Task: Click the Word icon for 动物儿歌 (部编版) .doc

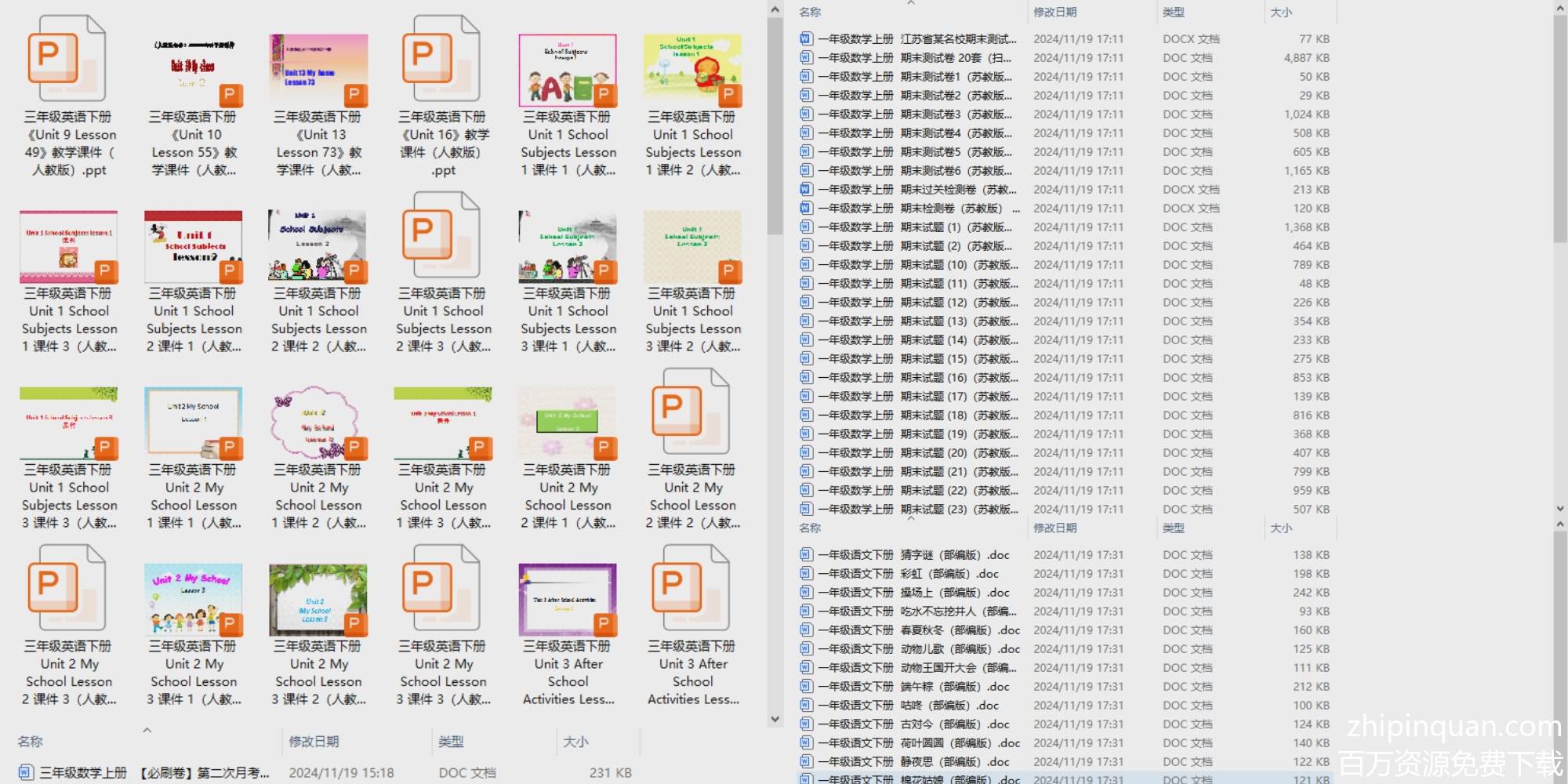Action: [806, 648]
